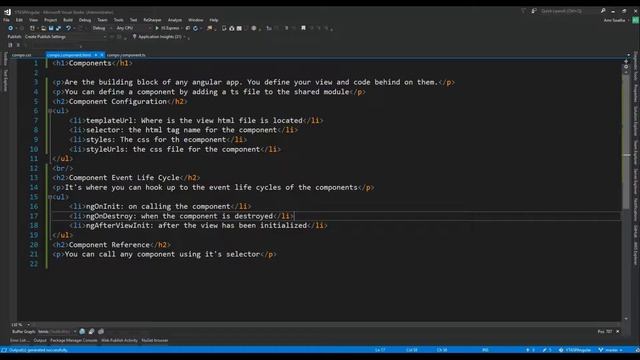This screenshot has height=360, width=640.
Task: Open the Build menu
Action: [68, 20]
